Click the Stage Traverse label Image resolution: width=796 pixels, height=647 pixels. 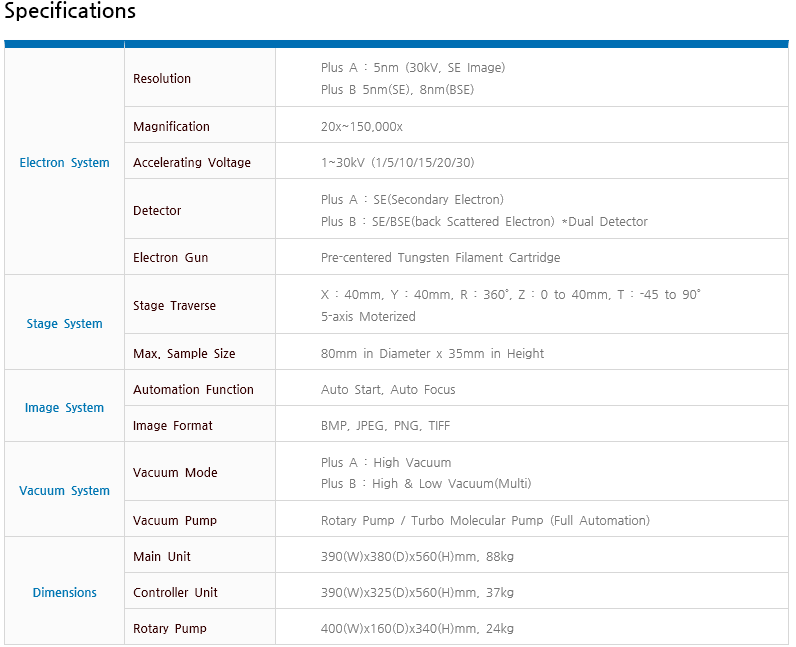click(174, 305)
